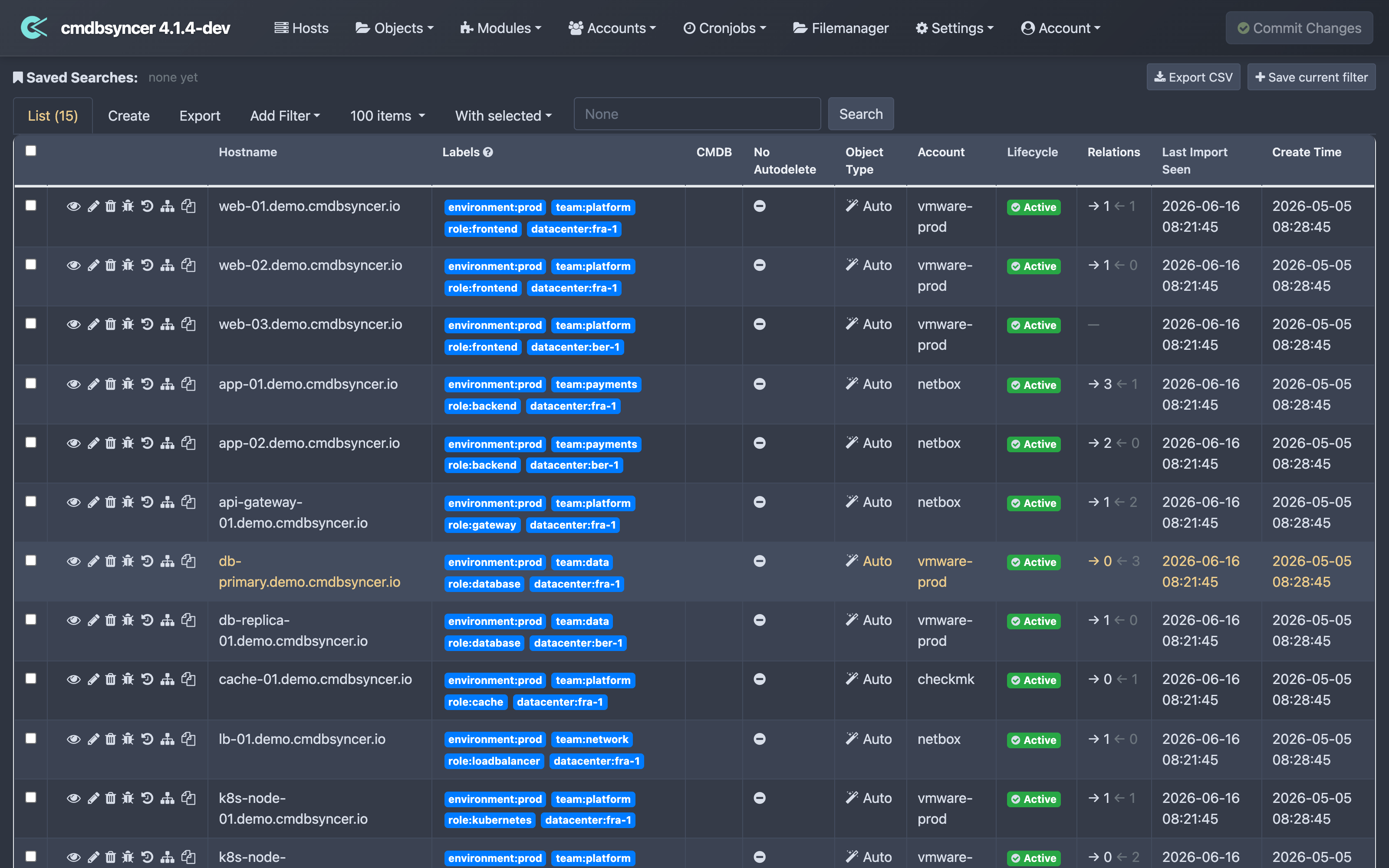This screenshot has width=1389, height=868.
Task: Open debug bug icon for web-03.demo.cmdbsyncer.io
Action: (128, 324)
